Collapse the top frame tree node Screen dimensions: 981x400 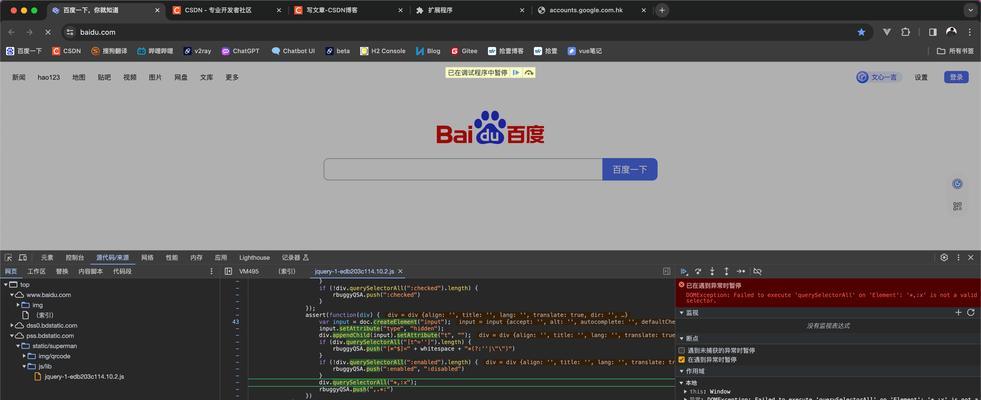pyautogui.click(x=6, y=284)
